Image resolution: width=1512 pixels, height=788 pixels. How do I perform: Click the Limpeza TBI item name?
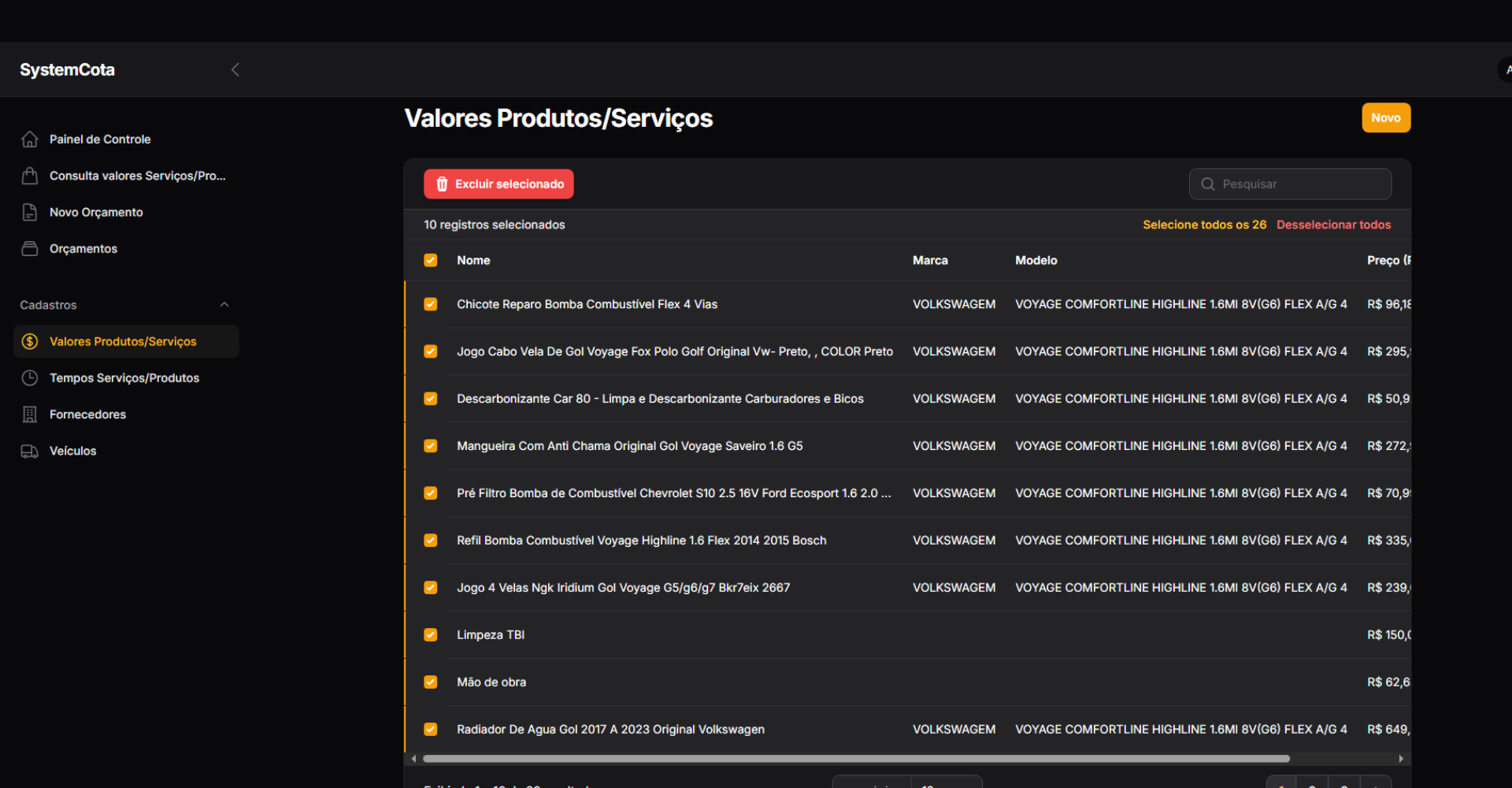pyautogui.click(x=491, y=635)
